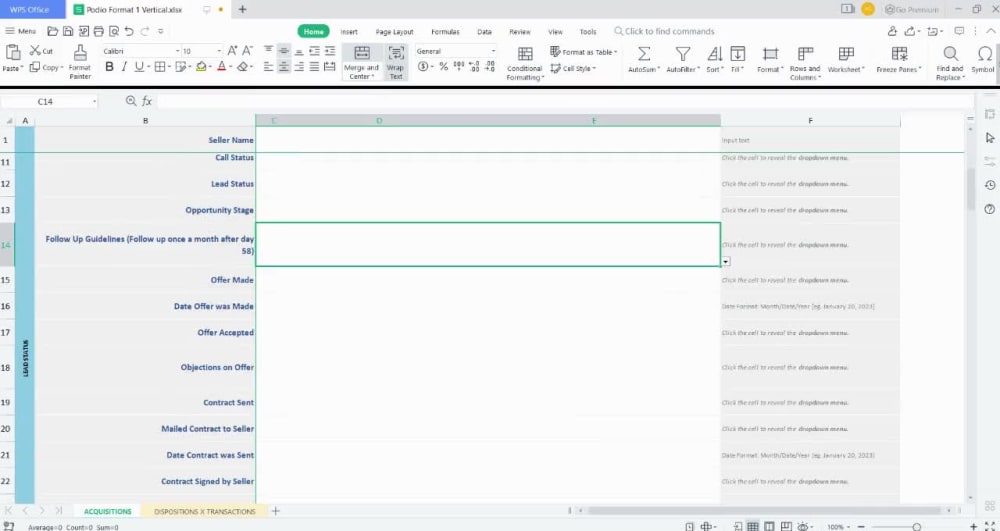
Task: Switch to DISPOSITIONS X TRANSACTIONS sheet tab
Action: point(204,511)
